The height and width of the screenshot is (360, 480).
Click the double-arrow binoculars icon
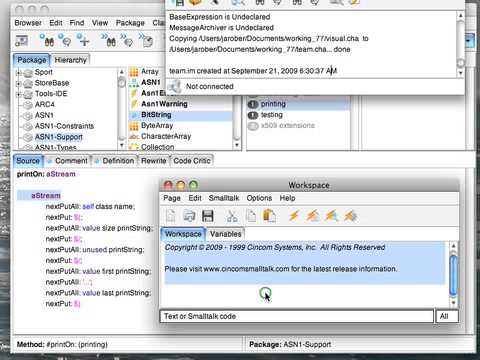pos(109,40)
